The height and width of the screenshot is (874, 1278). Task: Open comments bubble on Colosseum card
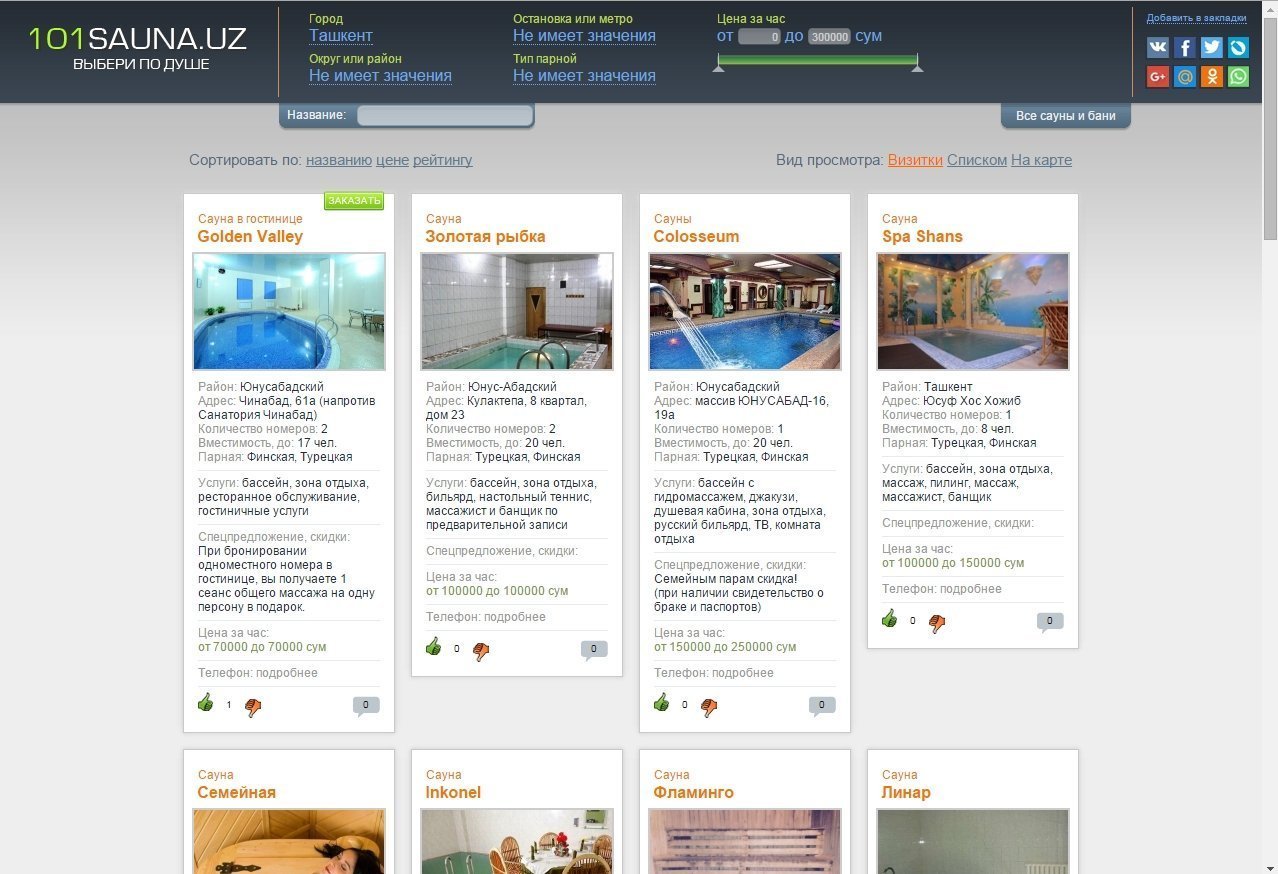[x=822, y=706]
